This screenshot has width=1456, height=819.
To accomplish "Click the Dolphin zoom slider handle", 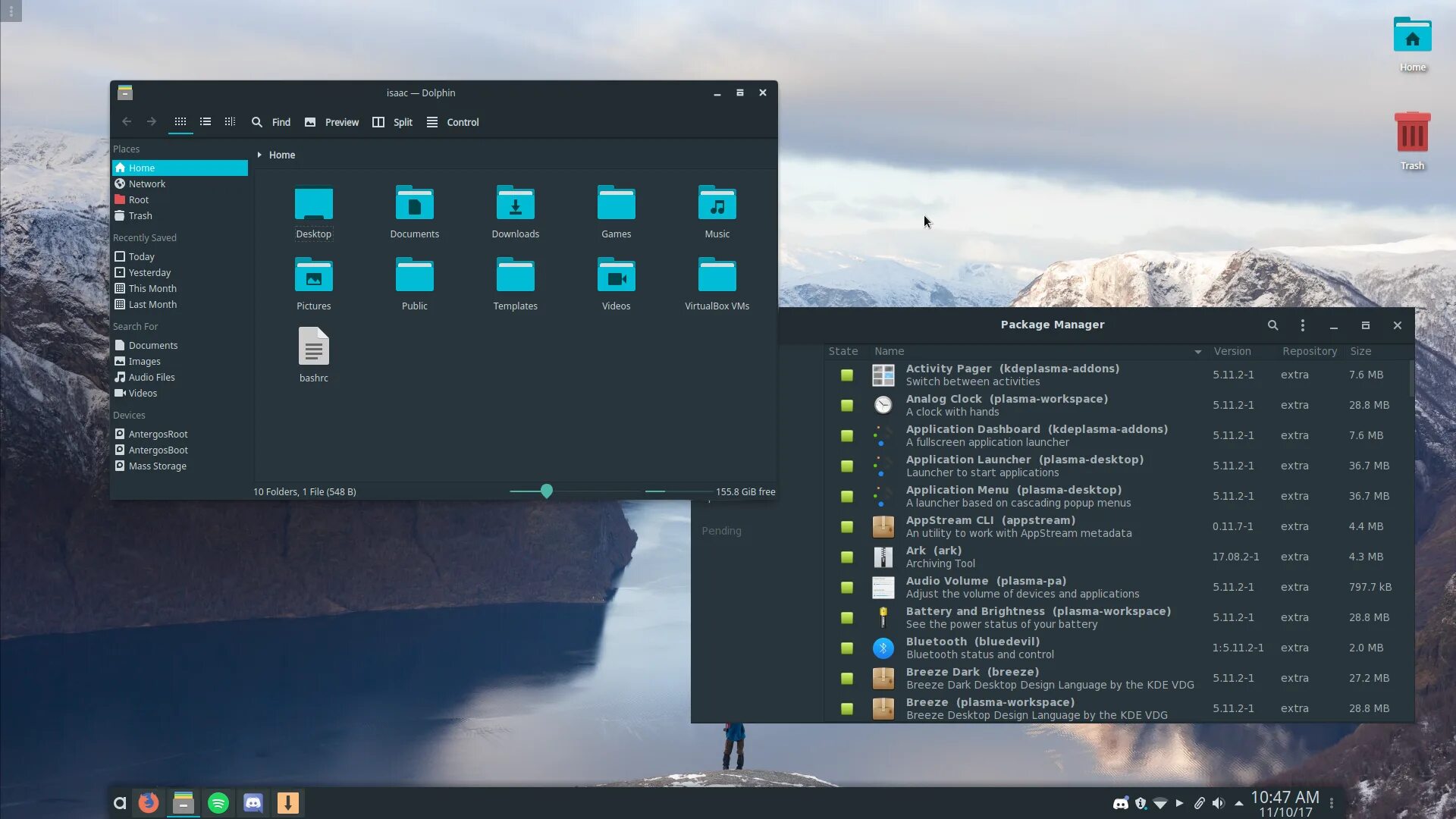I will point(547,491).
